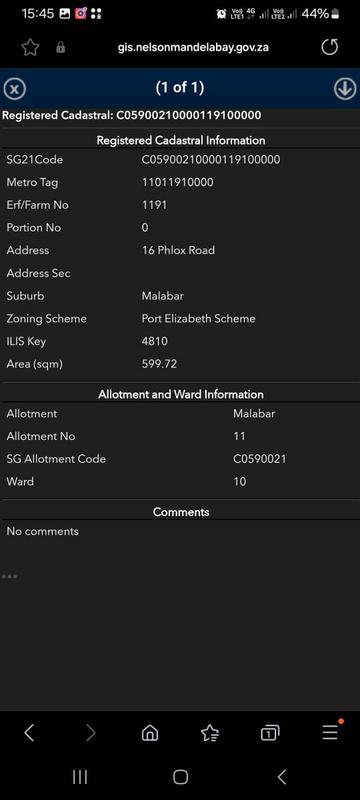The image size is (360, 800).
Task: Open the browser hamburger menu
Action: point(330,732)
